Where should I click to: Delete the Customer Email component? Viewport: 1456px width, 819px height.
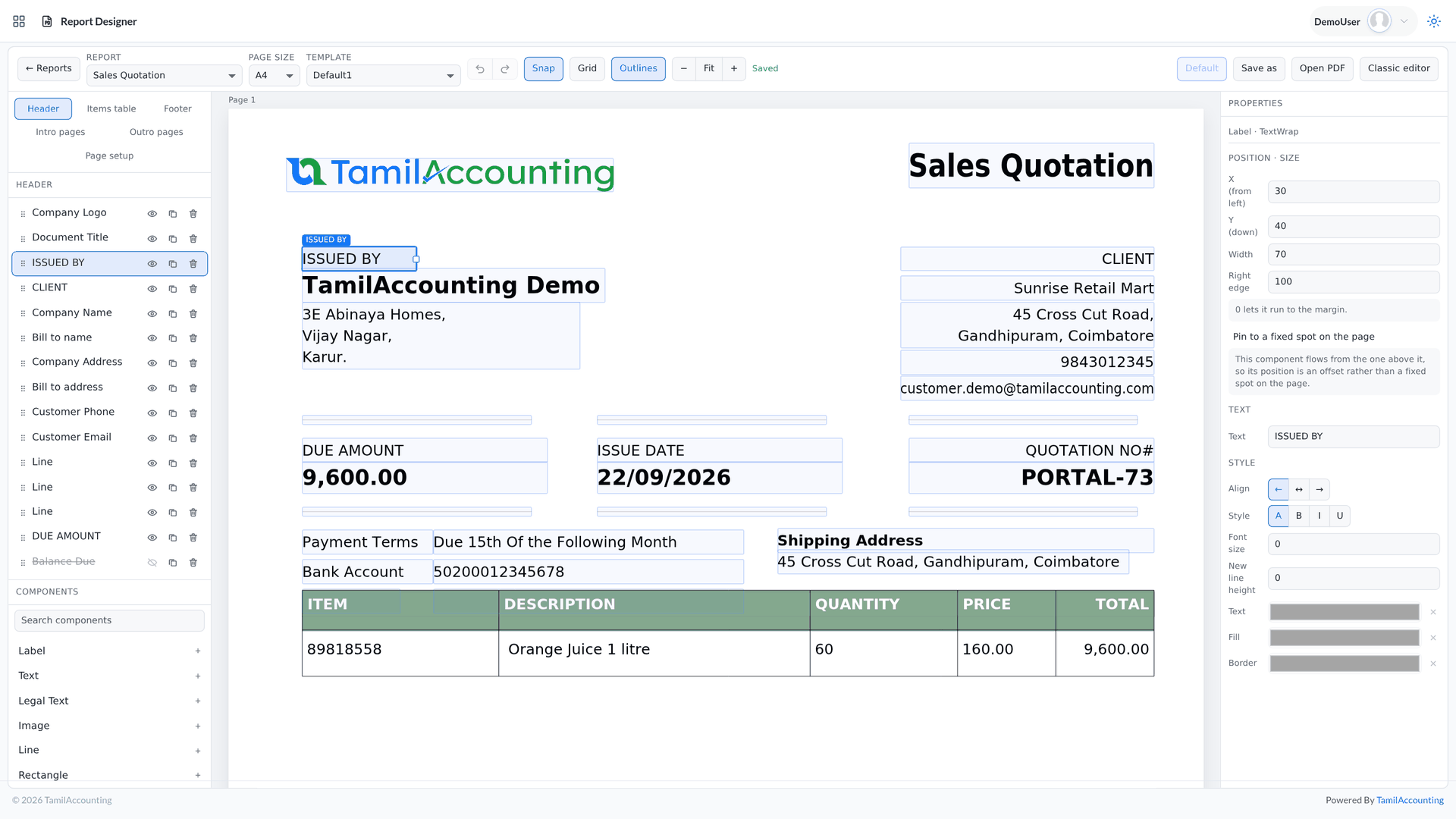(x=193, y=438)
